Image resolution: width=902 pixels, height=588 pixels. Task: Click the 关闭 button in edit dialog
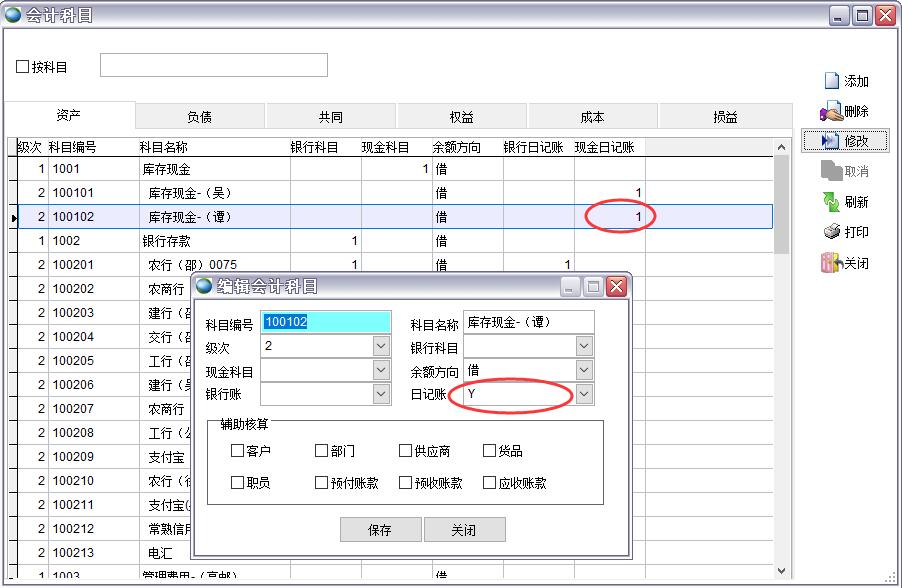(464, 530)
